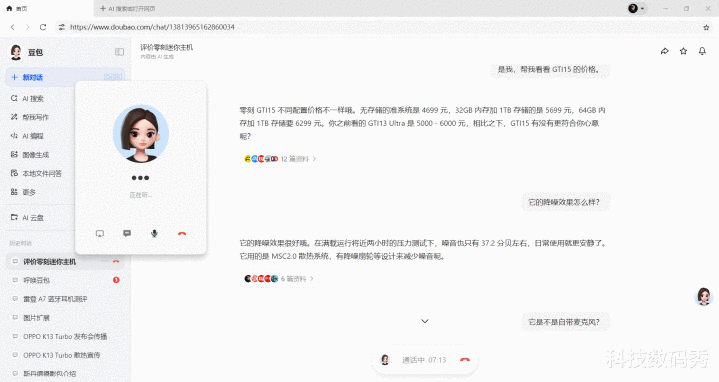Go forward in the browser
Image resolution: width=719 pixels, height=382 pixels.
[x=28, y=27]
